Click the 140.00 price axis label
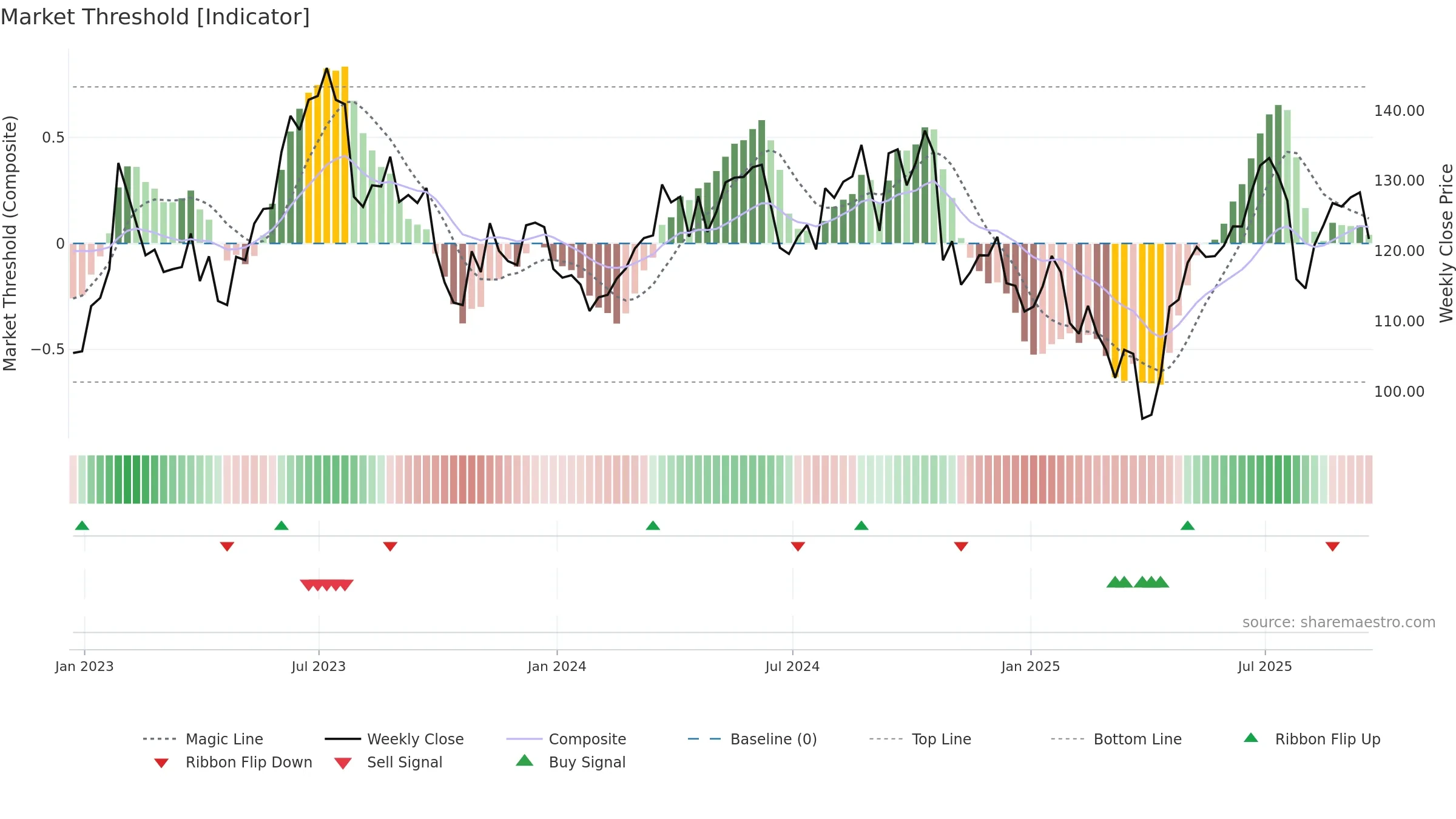The height and width of the screenshot is (819, 1456). tap(1399, 110)
